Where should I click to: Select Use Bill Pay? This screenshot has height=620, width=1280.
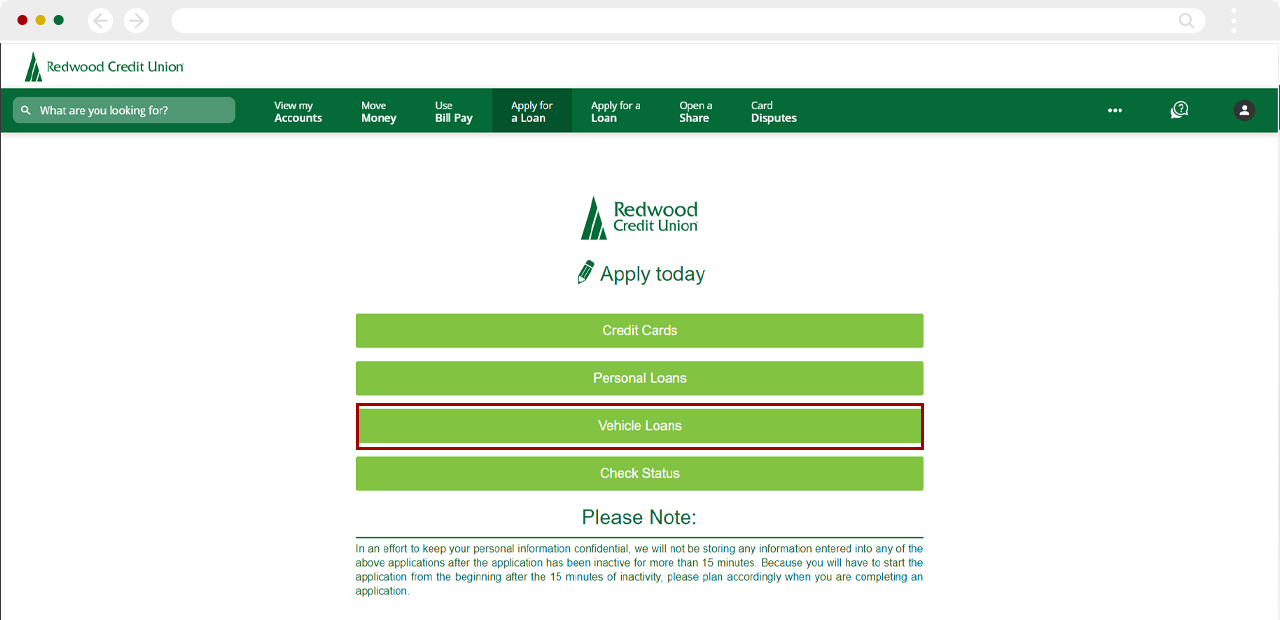pos(453,110)
